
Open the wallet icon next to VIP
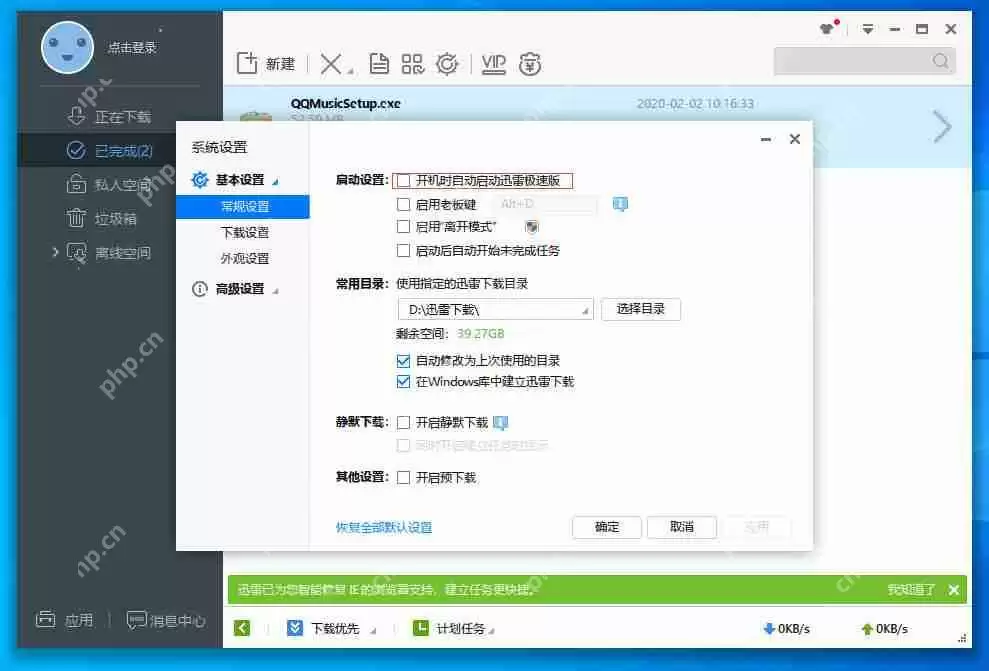[530, 63]
